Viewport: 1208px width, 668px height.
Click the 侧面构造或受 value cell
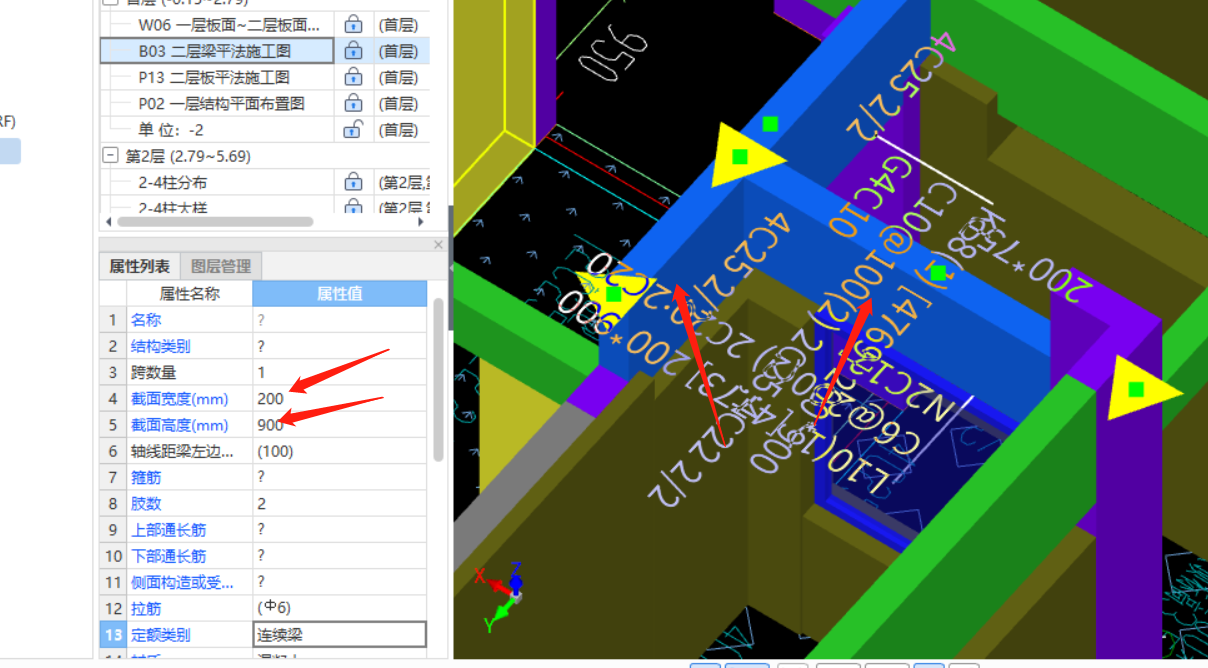click(x=340, y=581)
